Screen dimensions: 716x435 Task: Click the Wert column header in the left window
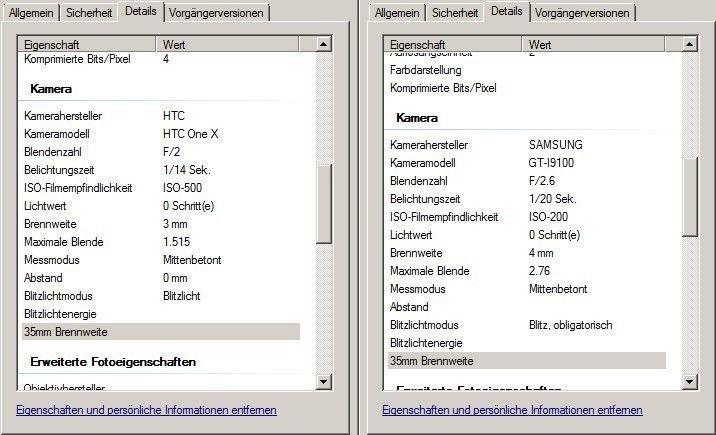pyautogui.click(x=227, y=44)
